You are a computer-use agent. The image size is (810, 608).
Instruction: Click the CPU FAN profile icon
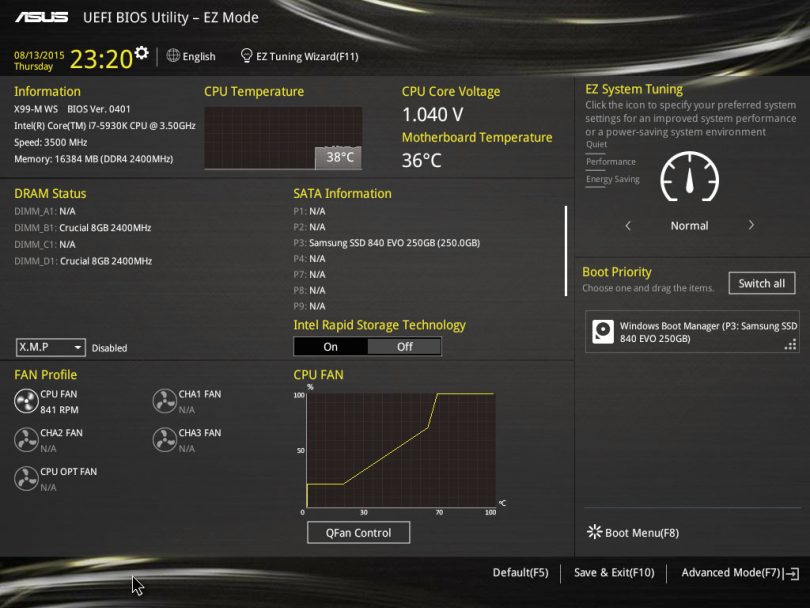click(x=26, y=401)
